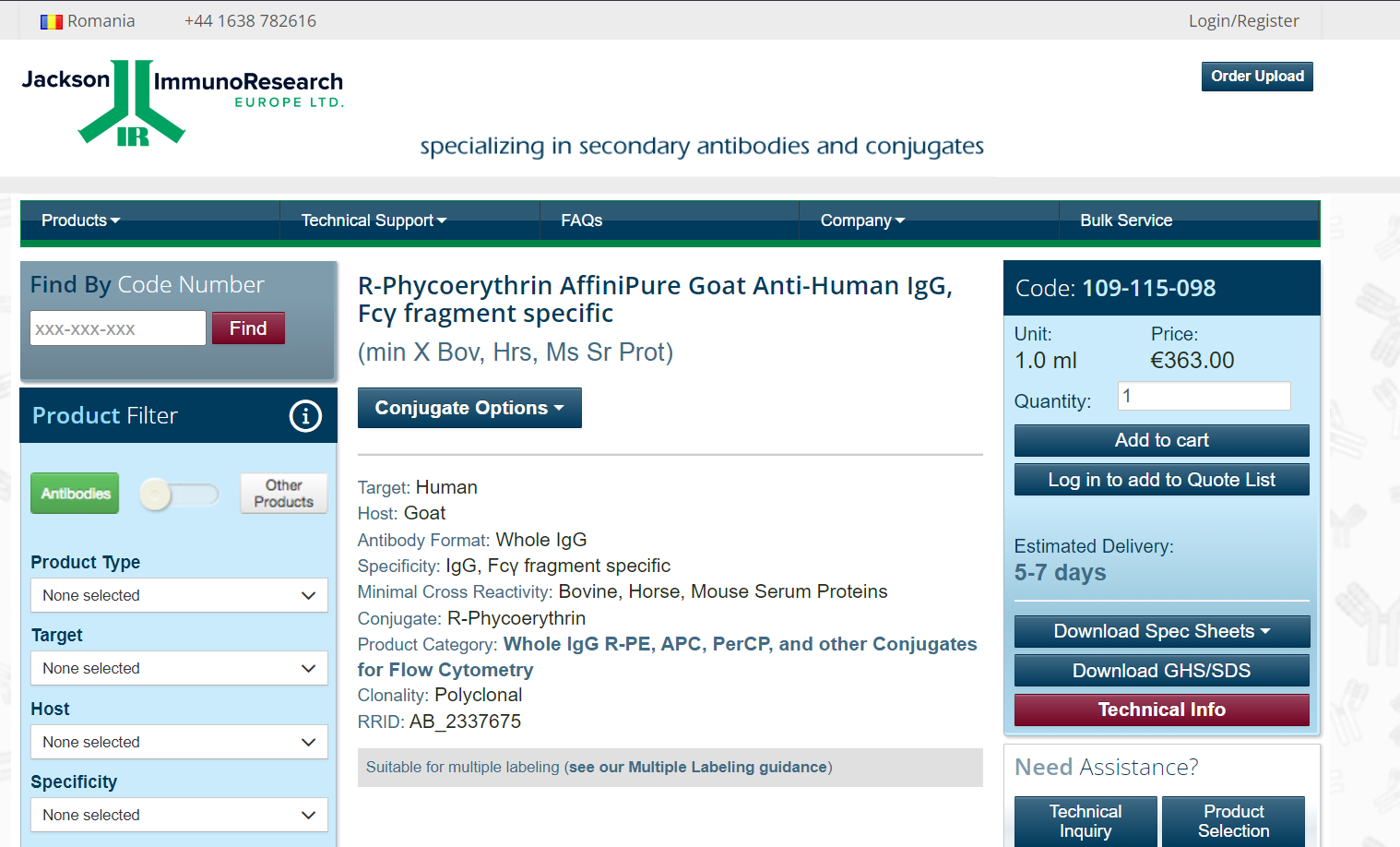The width and height of the screenshot is (1400, 847).
Task: Go to the FAQs page
Action: (x=582, y=221)
